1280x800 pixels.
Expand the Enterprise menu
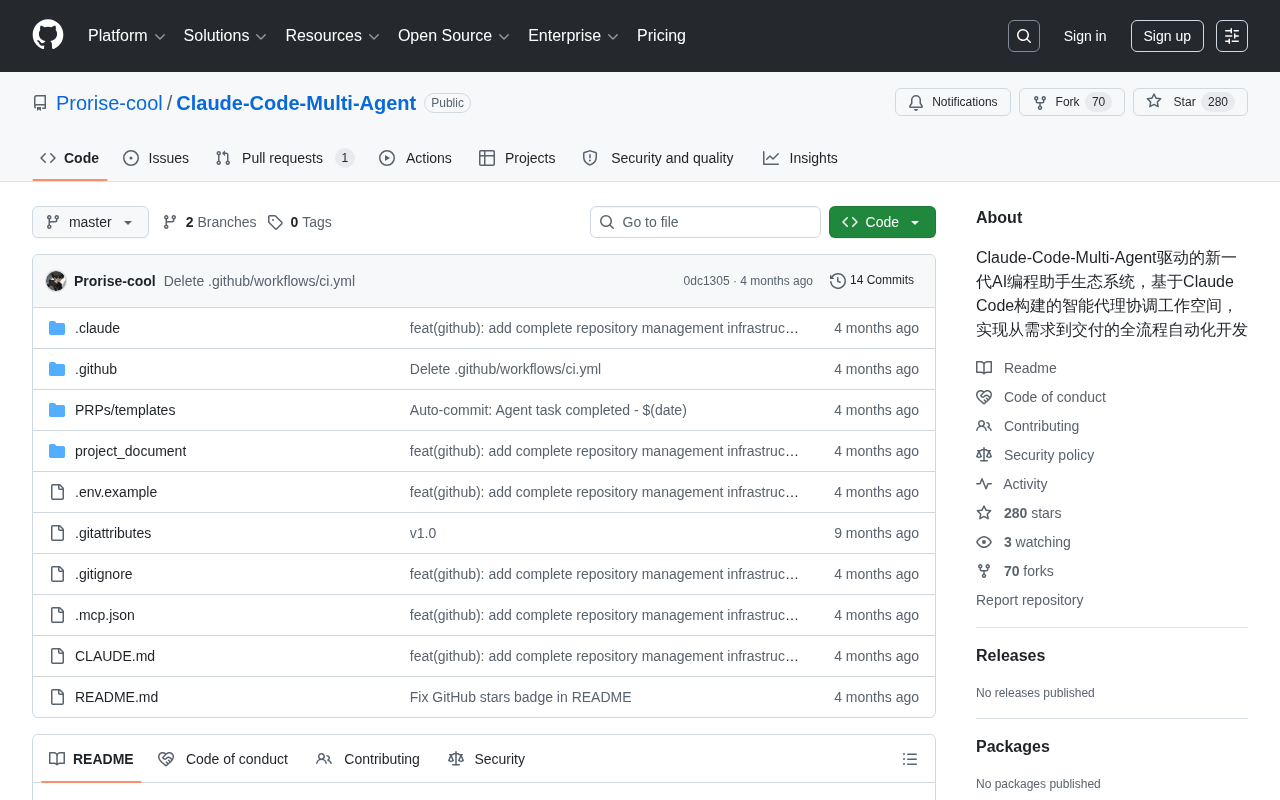click(x=574, y=36)
